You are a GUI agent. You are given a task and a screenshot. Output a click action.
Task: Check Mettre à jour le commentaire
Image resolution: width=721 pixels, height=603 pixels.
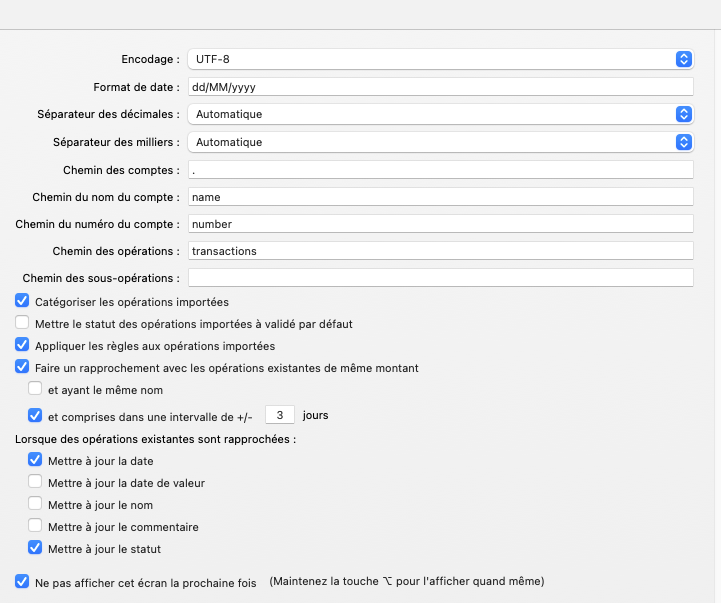point(36,526)
